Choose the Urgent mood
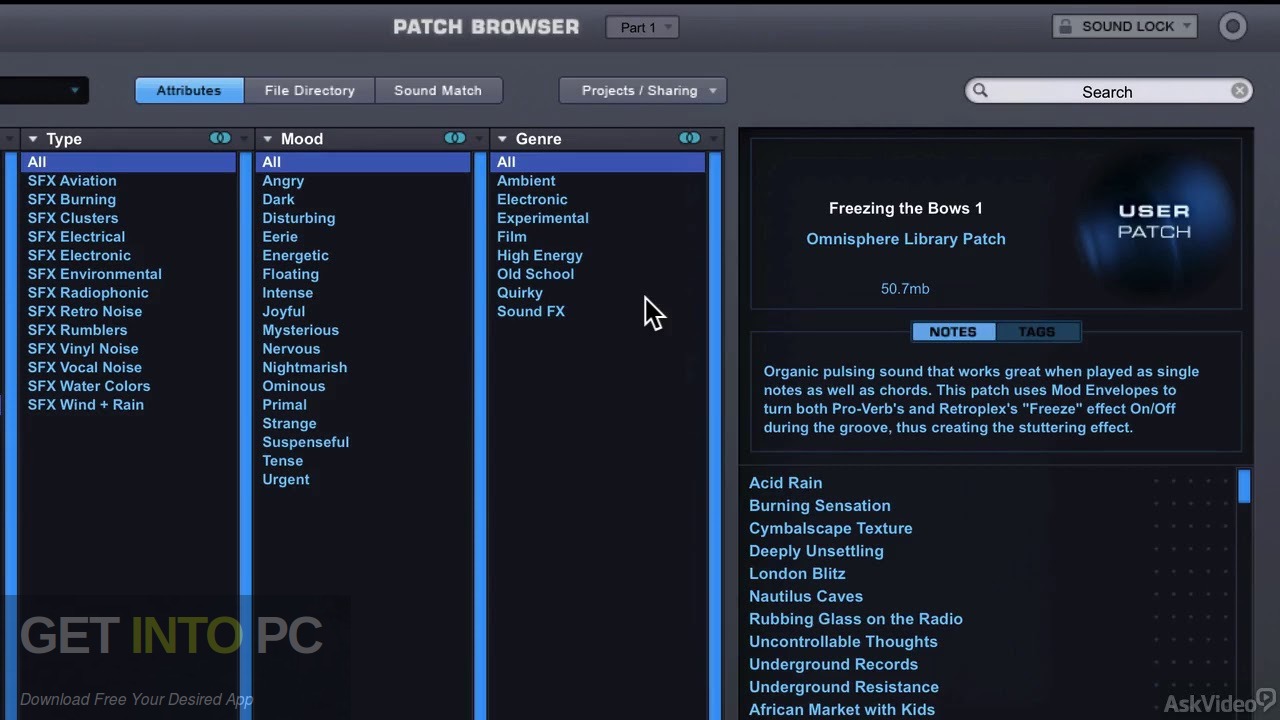 click(286, 479)
